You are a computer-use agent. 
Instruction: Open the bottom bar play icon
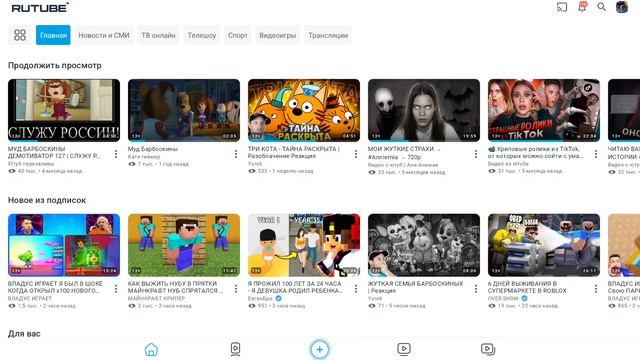404,349
